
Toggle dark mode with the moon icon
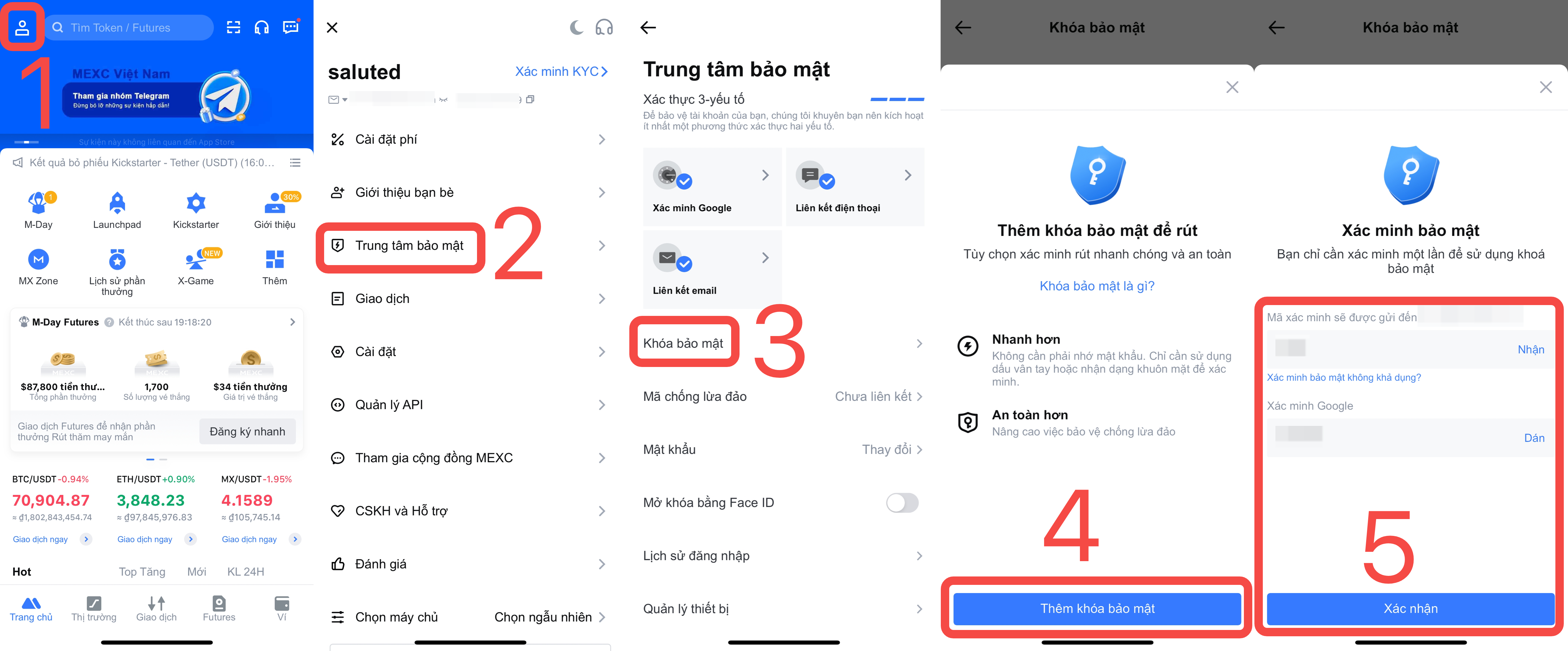[576, 27]
